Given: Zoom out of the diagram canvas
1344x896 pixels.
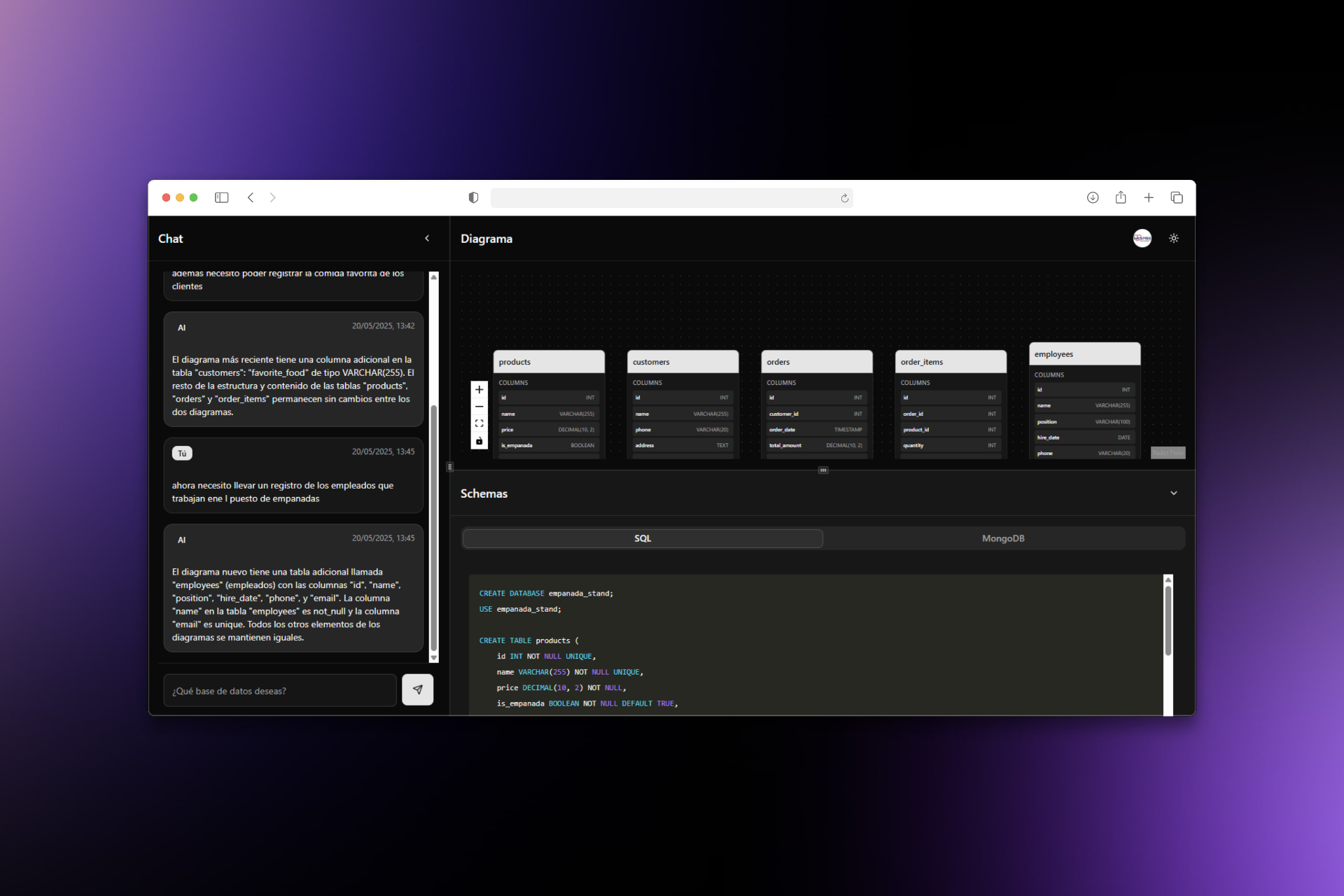Looking at the screenshot, I should pyautogui.click(x=479, y=407).
